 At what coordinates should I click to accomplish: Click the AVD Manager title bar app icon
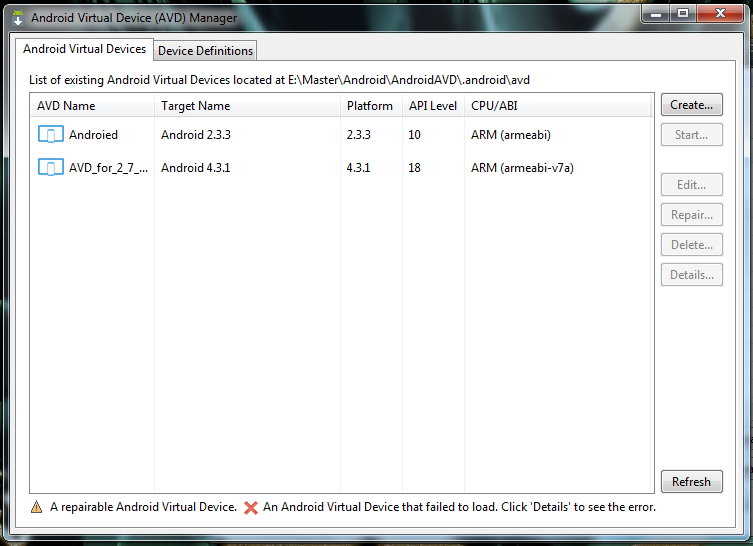pyautogui.click(x=18, y=18)
